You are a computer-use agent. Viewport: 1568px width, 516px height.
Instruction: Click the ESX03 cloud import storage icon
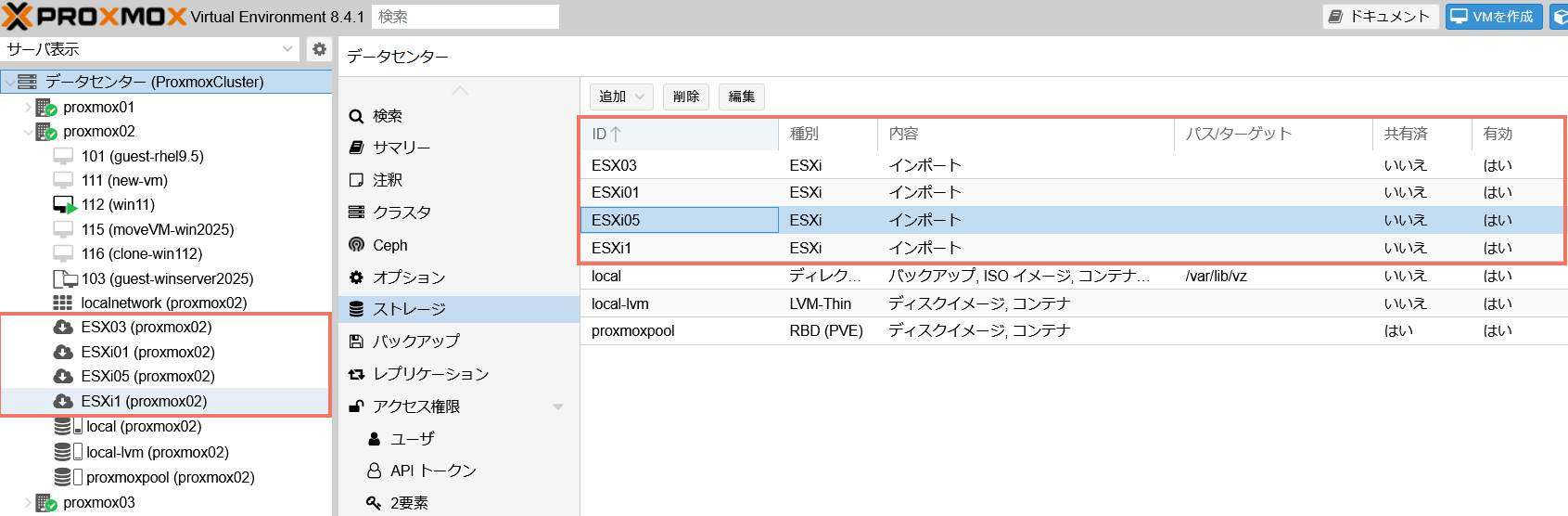point(63,328)
